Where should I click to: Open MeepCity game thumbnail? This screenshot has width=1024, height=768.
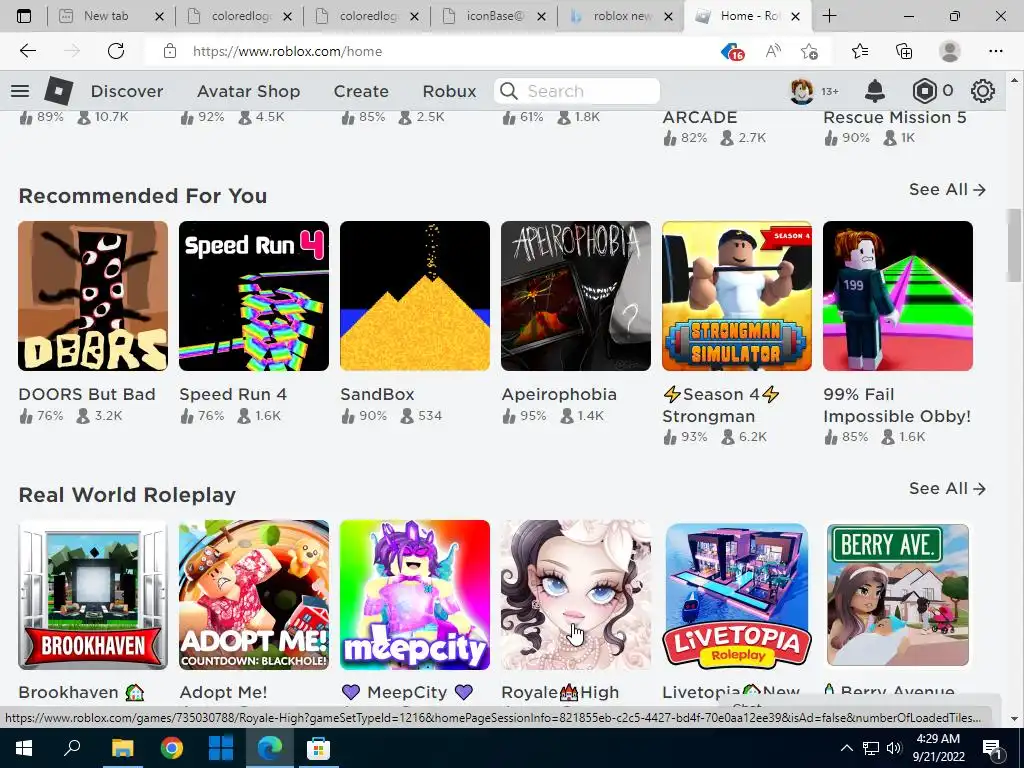415,595
